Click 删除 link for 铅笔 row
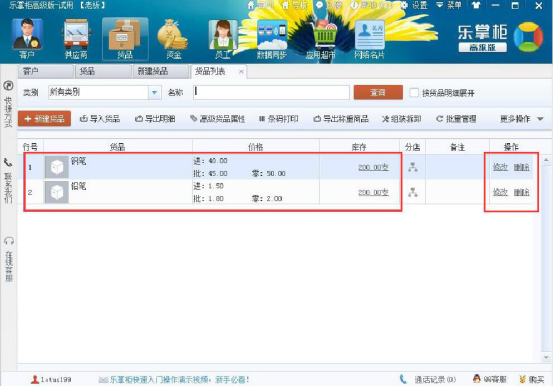The width and height of the screenshot is (553, 386). coord(522,192)
